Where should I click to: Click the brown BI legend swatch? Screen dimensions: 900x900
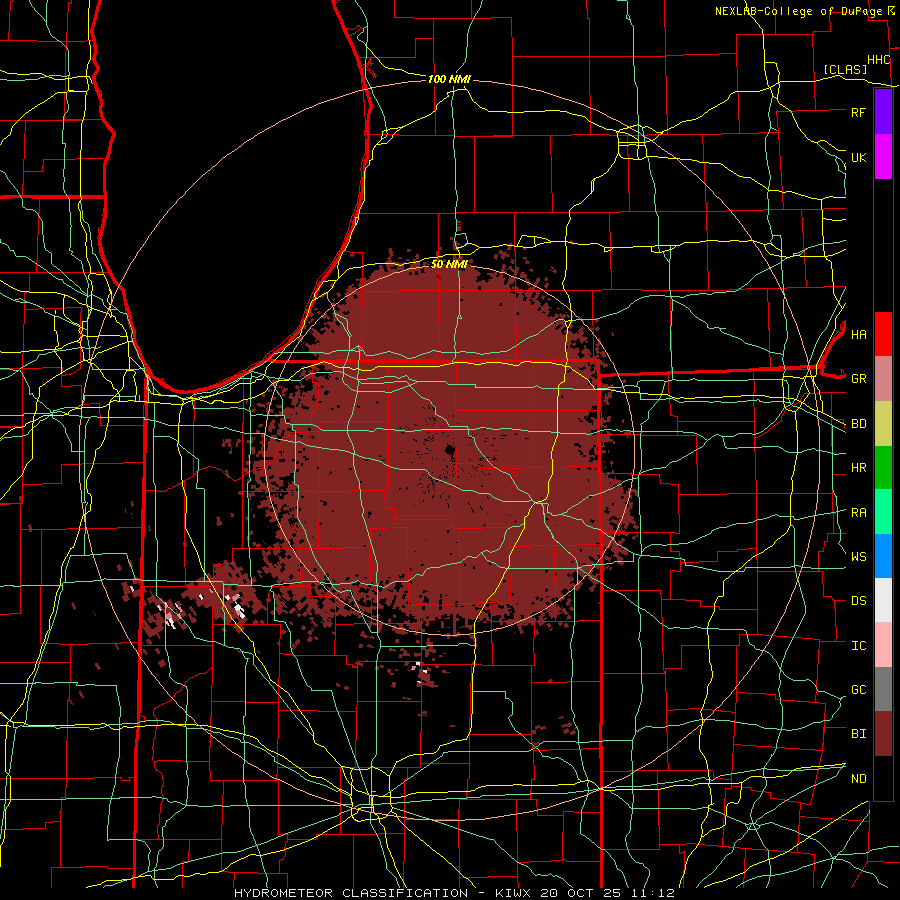(x=883, y=734)
